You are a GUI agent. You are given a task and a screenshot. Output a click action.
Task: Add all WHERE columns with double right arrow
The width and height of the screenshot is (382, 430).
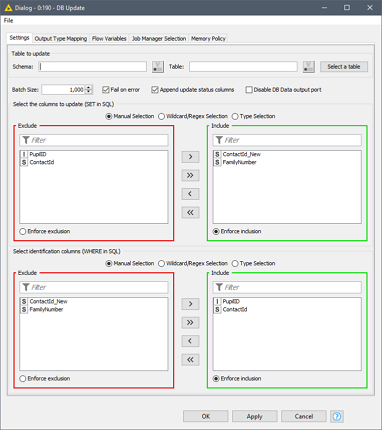(190, 322)
